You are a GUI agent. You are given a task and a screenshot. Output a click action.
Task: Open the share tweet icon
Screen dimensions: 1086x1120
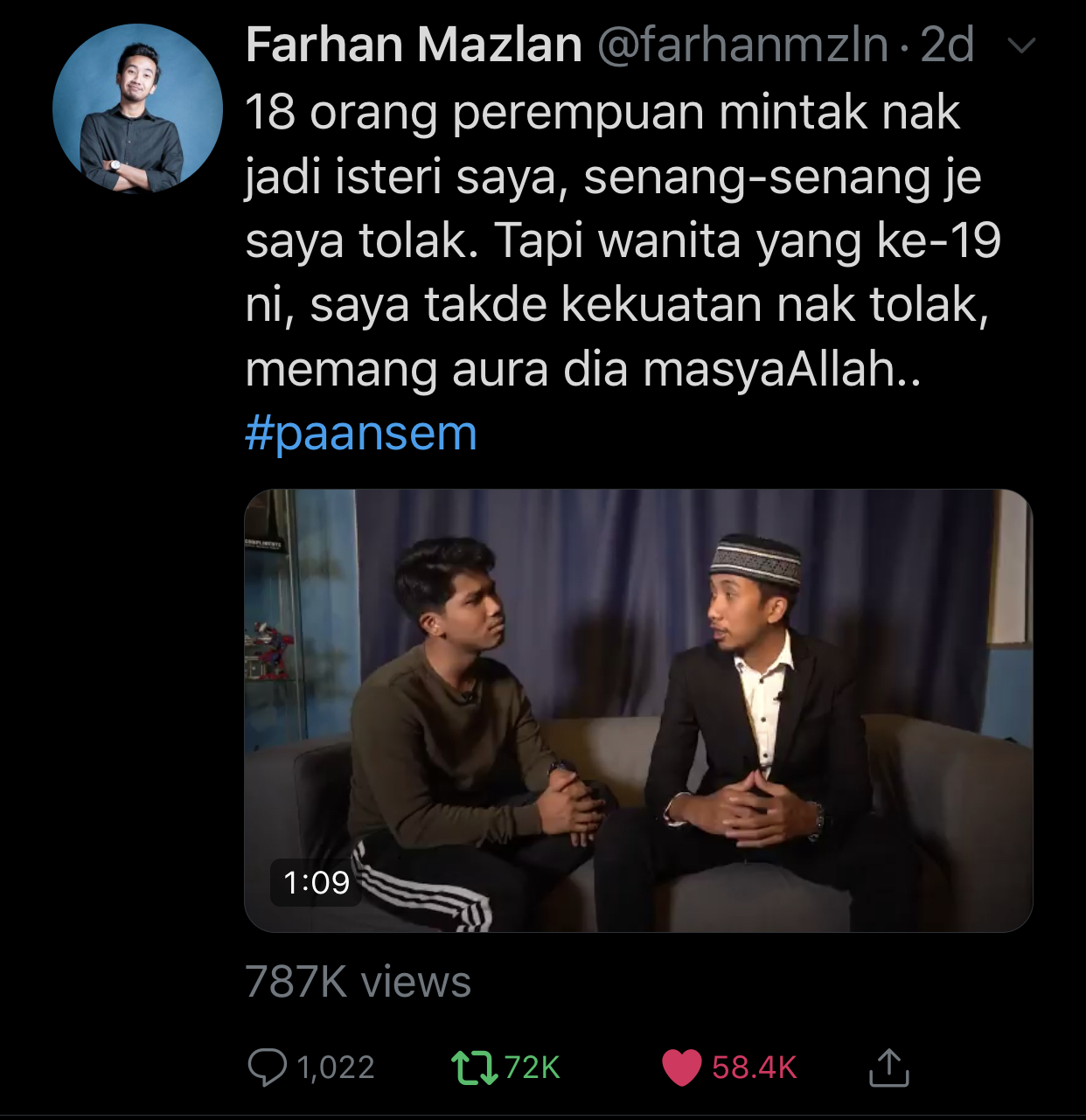(888, 1067)
